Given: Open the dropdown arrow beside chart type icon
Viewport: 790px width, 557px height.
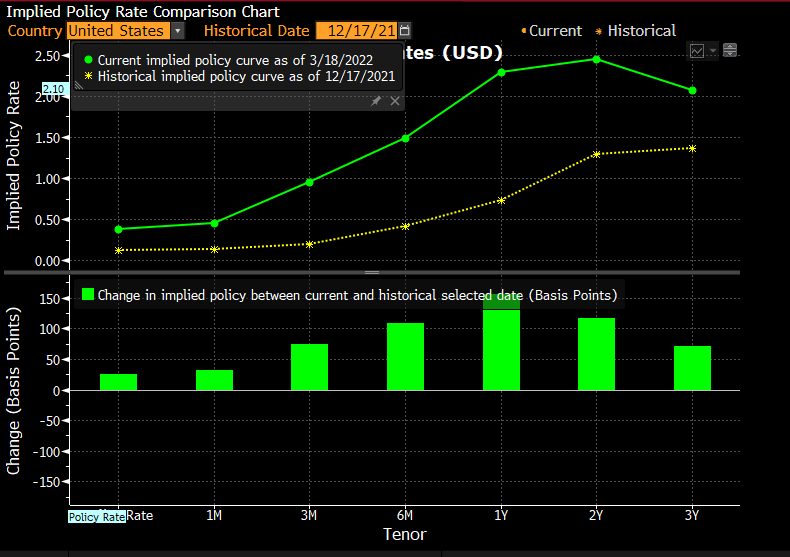Looking at the screenshot, I should (x=714, y=51).
